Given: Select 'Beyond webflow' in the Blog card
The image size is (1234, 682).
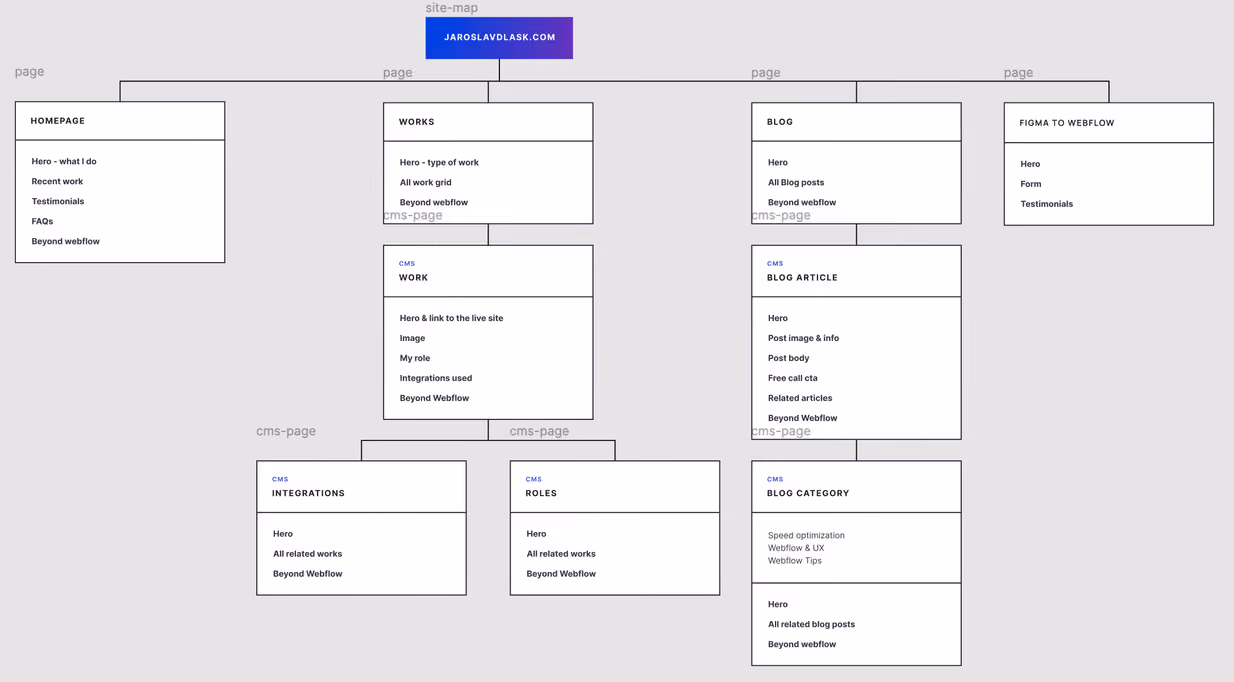Looking at the screenshot, I should pos(802,202).
